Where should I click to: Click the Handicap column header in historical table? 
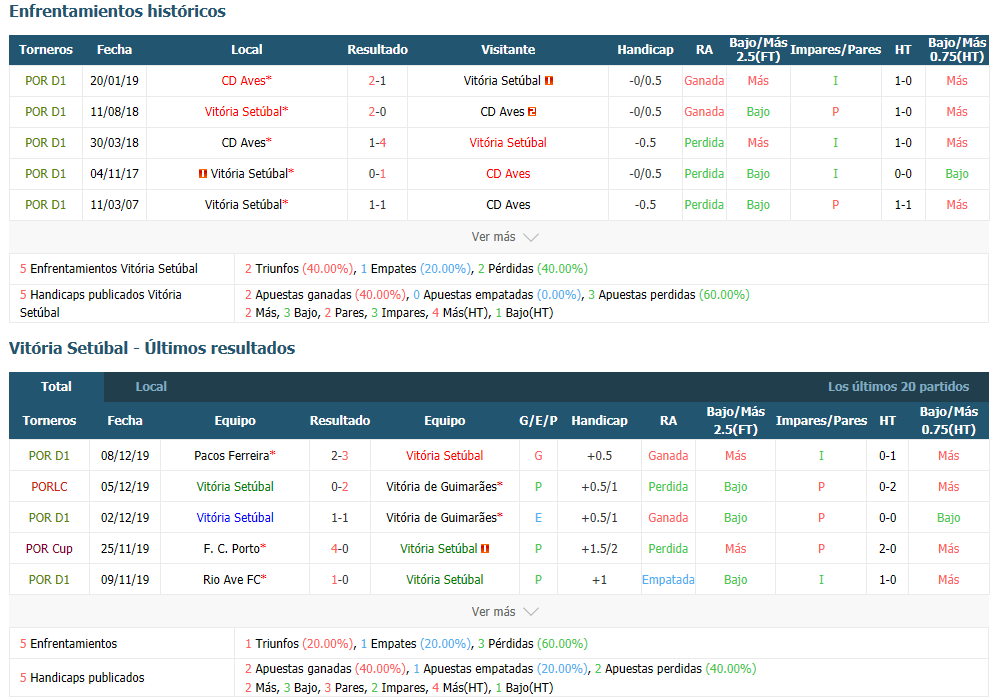coord(645,50)
